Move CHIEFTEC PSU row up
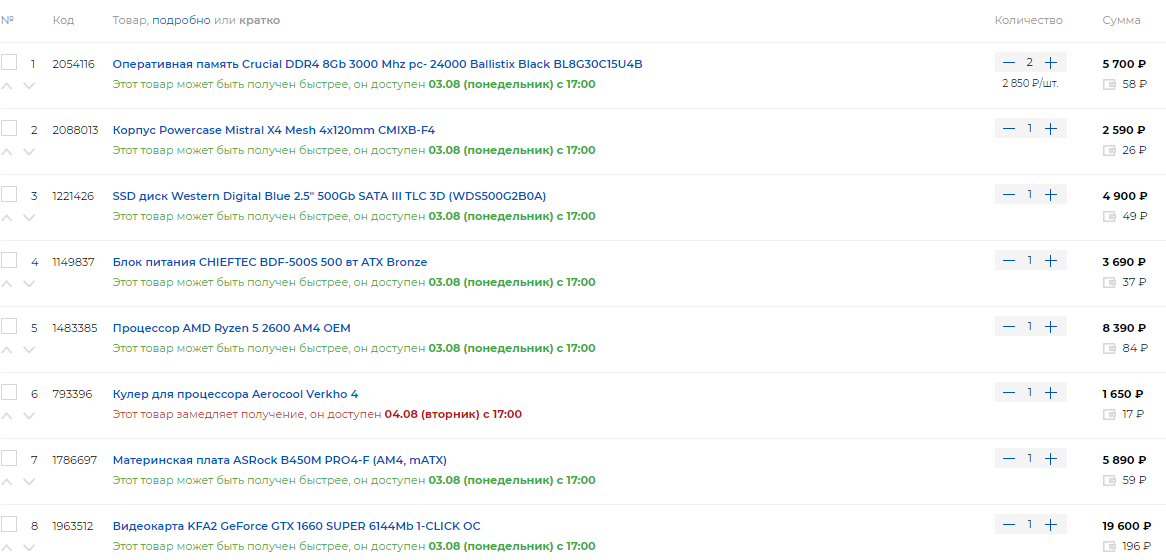The image size is (1166, 560). (7, 283)
